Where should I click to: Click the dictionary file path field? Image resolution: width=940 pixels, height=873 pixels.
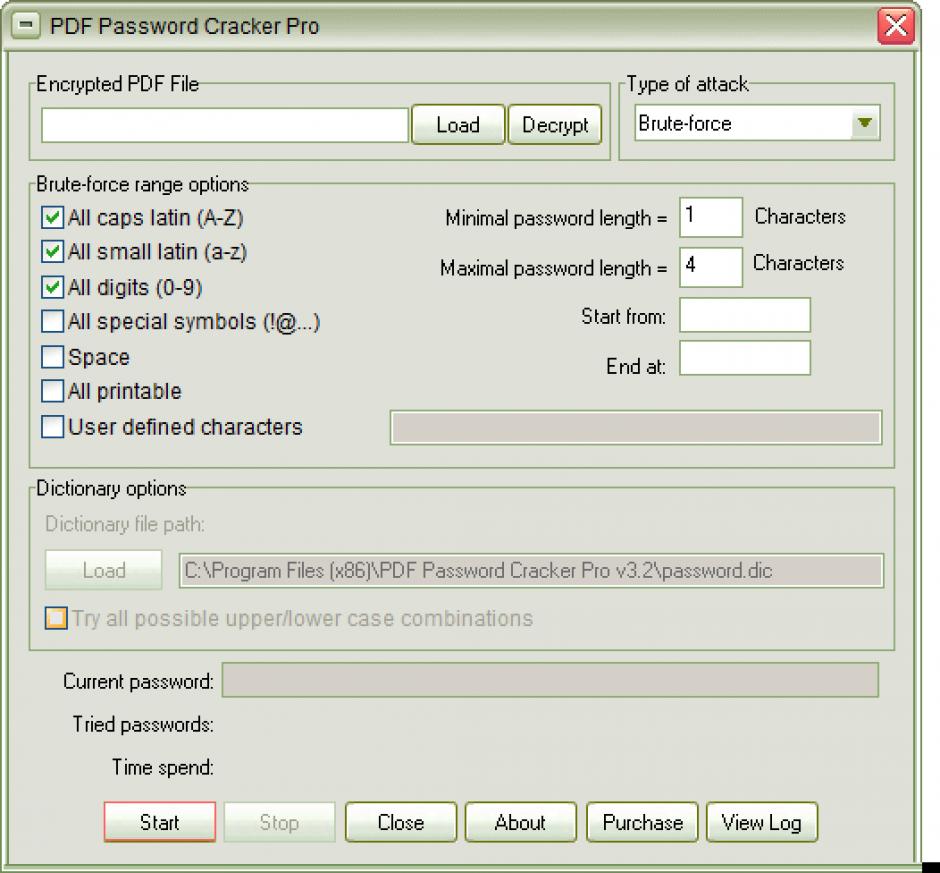tap(531, 570)
